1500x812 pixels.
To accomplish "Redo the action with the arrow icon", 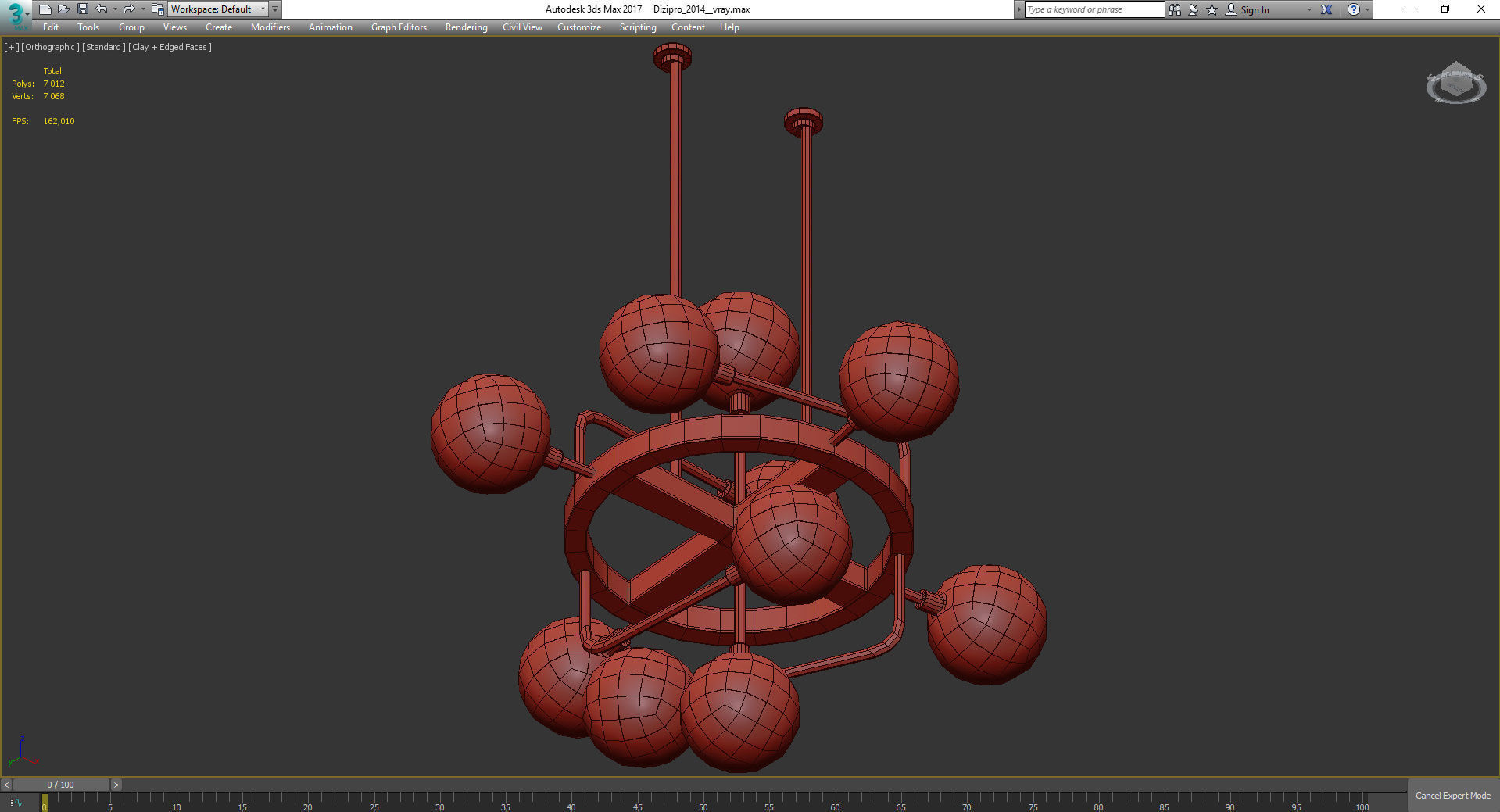I will tap(129, 9).
